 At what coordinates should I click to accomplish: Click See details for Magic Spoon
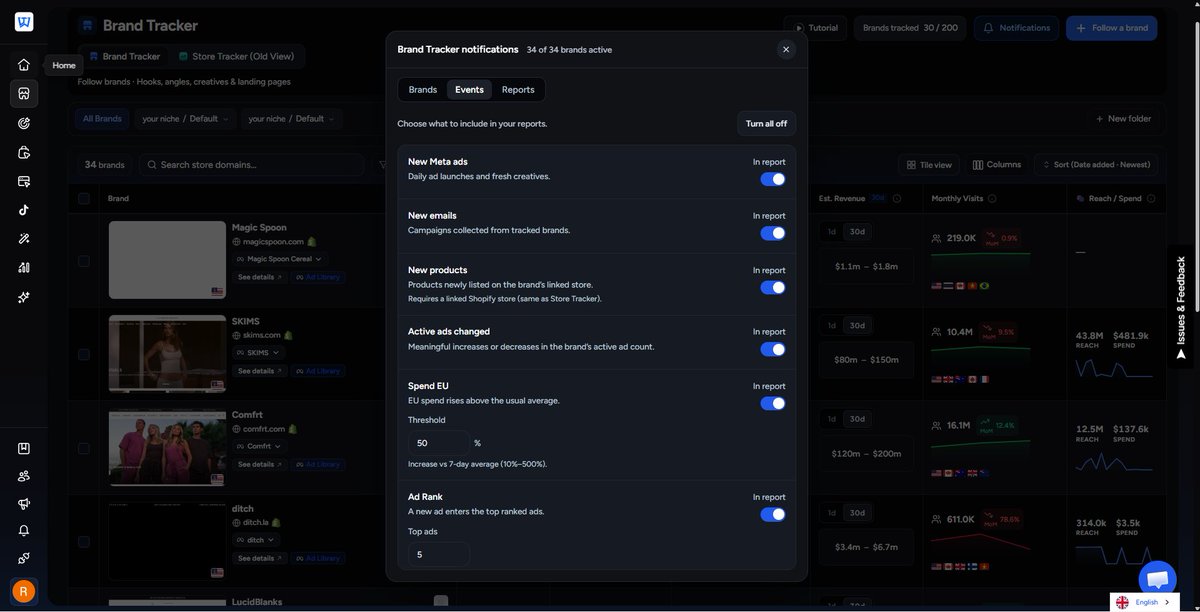coord(260,277)
